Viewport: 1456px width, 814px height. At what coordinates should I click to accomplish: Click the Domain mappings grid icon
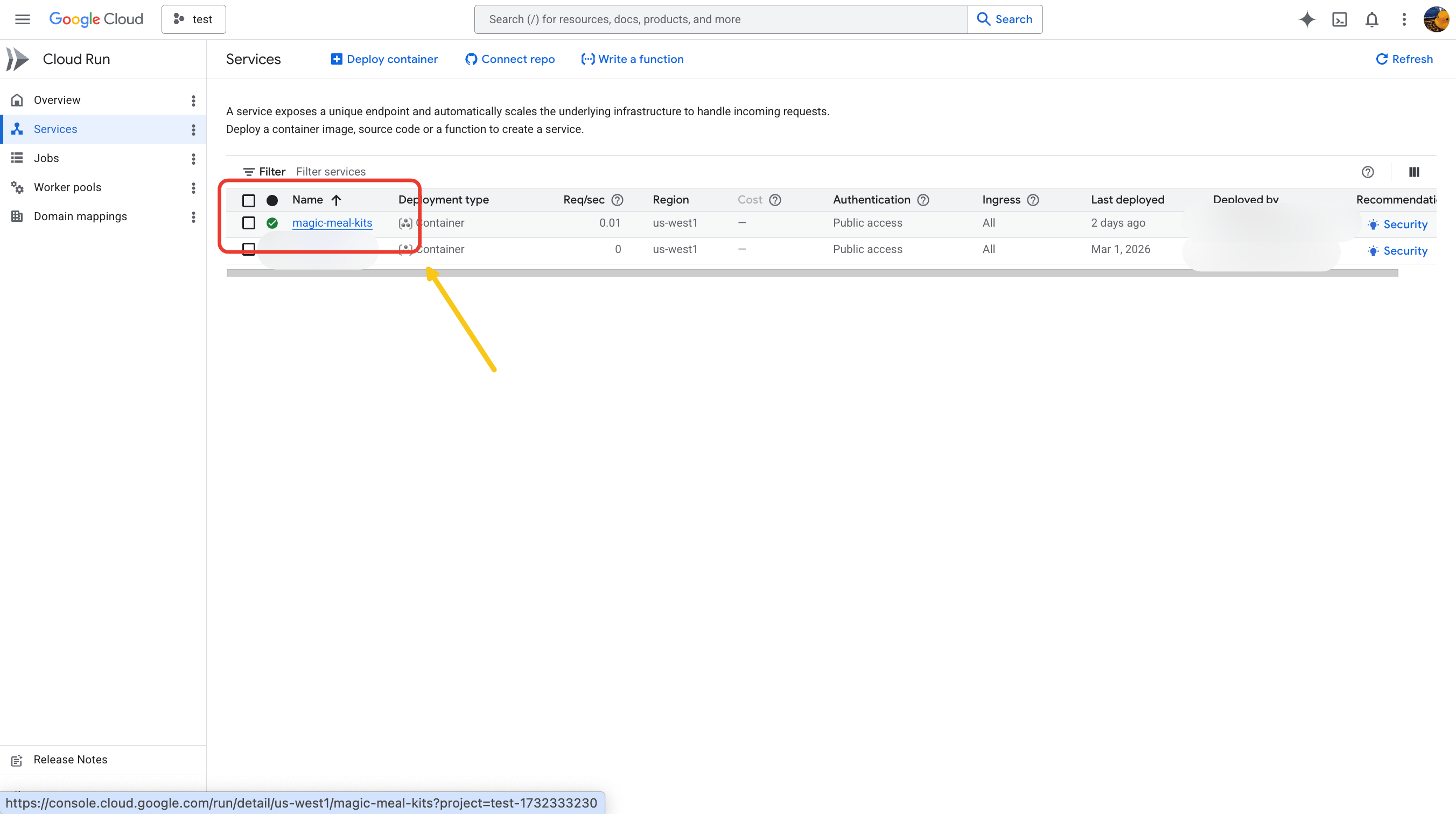(x=17, y=216)
